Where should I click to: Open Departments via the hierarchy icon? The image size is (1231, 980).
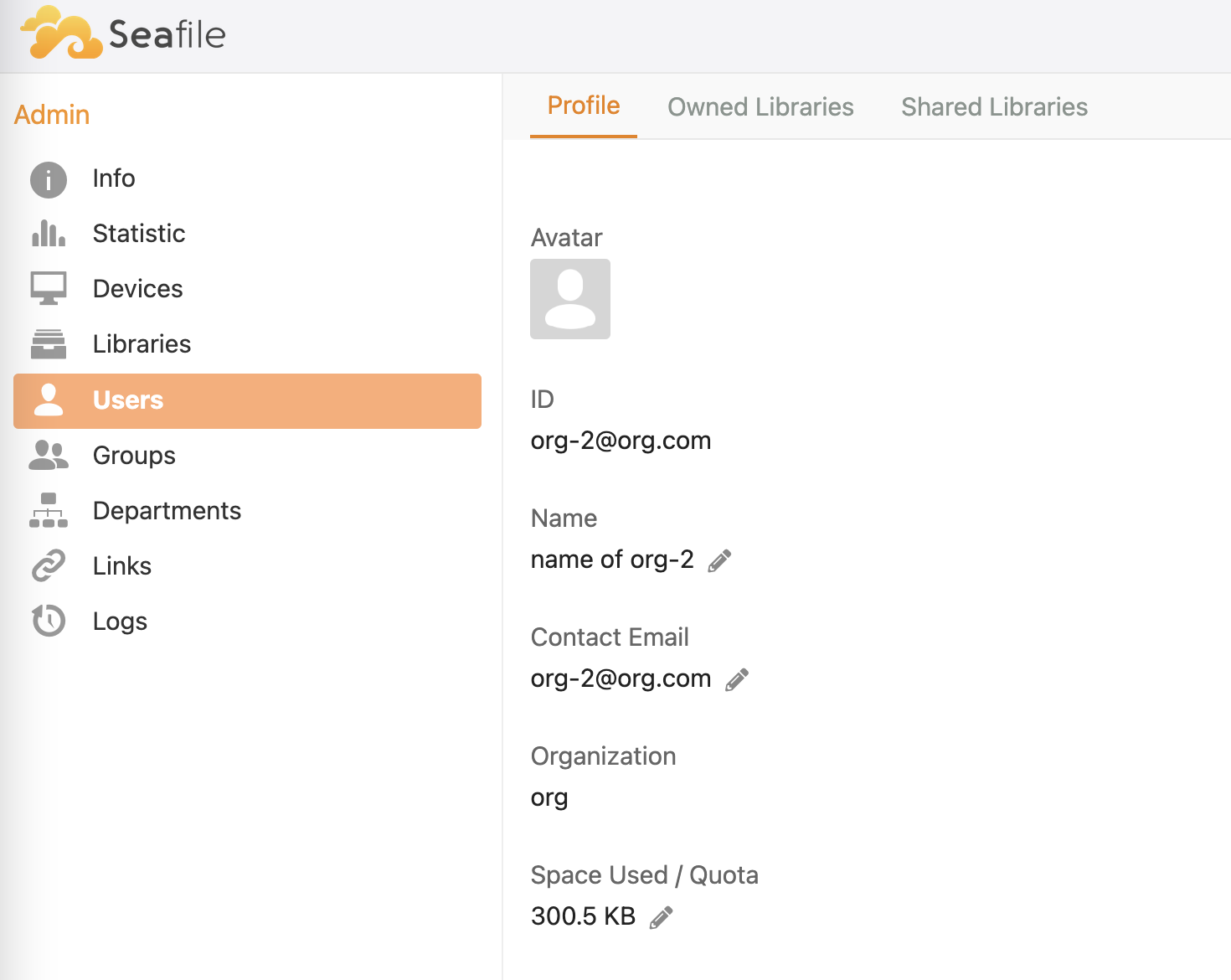49,510
